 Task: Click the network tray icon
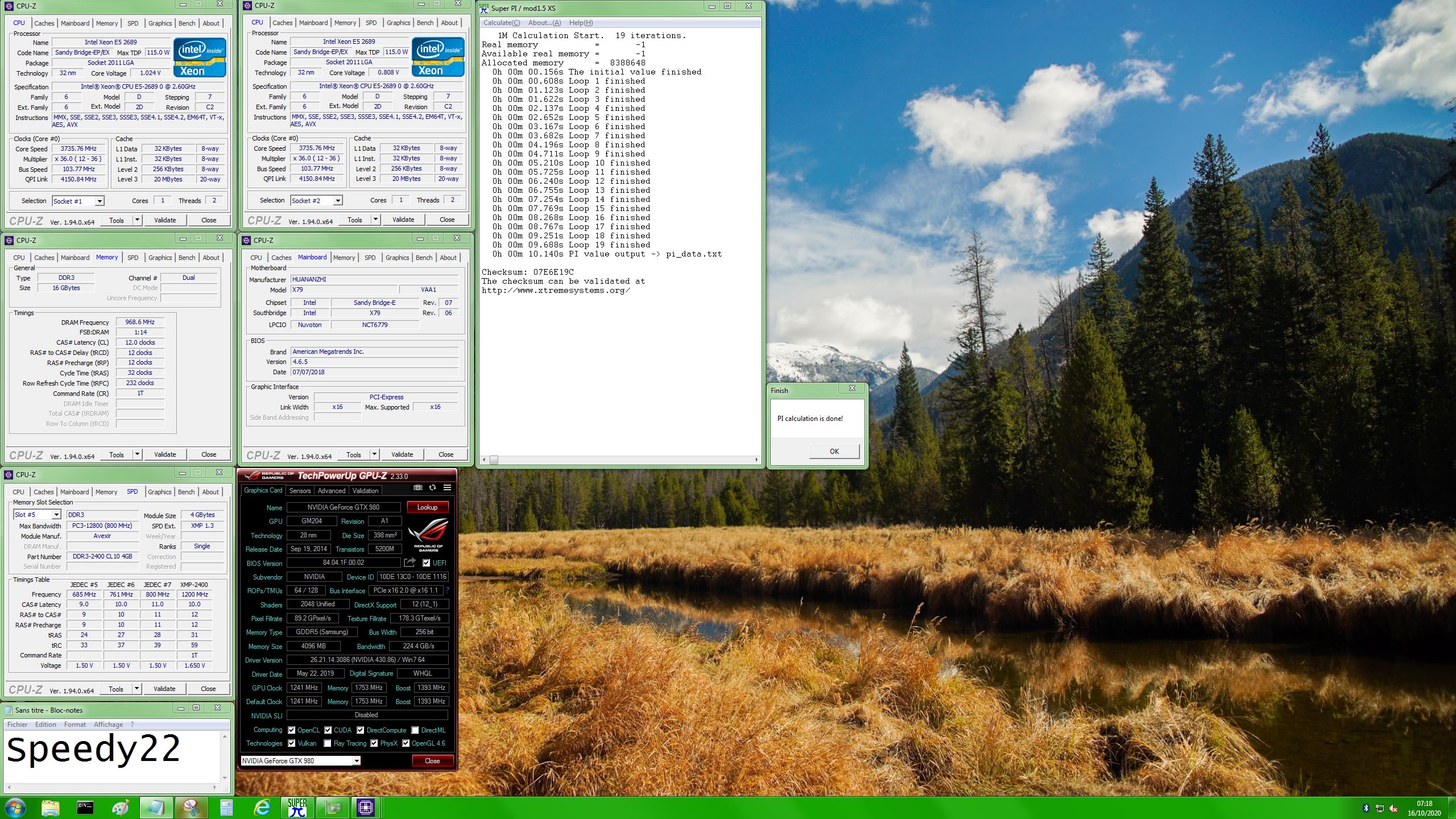point(1380,808)
